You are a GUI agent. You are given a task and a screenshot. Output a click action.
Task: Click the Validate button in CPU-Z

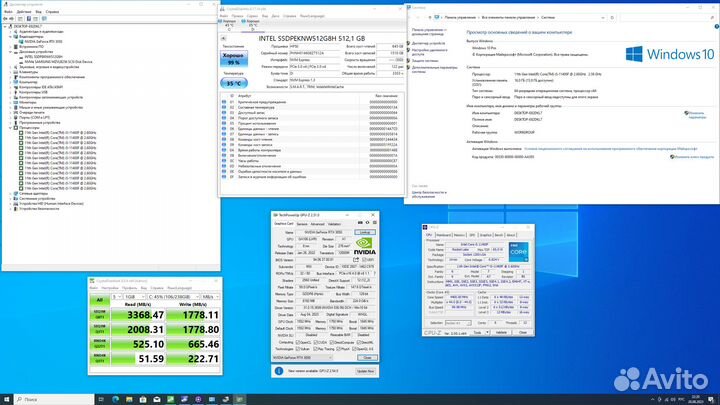pyautogui.click(x=501, y=332)
